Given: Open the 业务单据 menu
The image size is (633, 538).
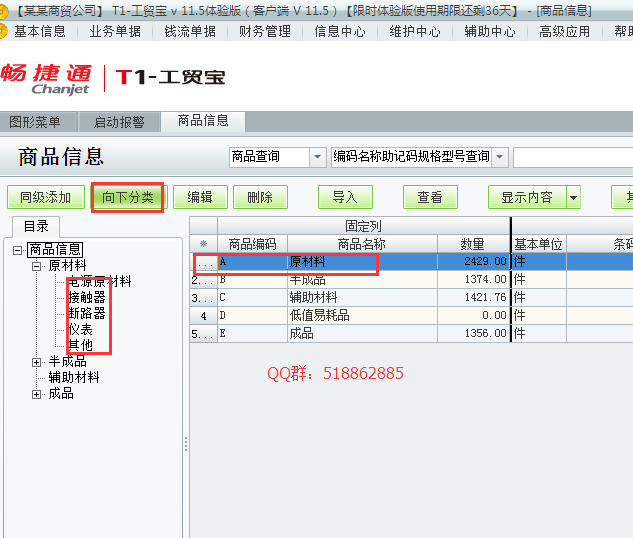Looking at the screenshot, I should click(115, 31).
